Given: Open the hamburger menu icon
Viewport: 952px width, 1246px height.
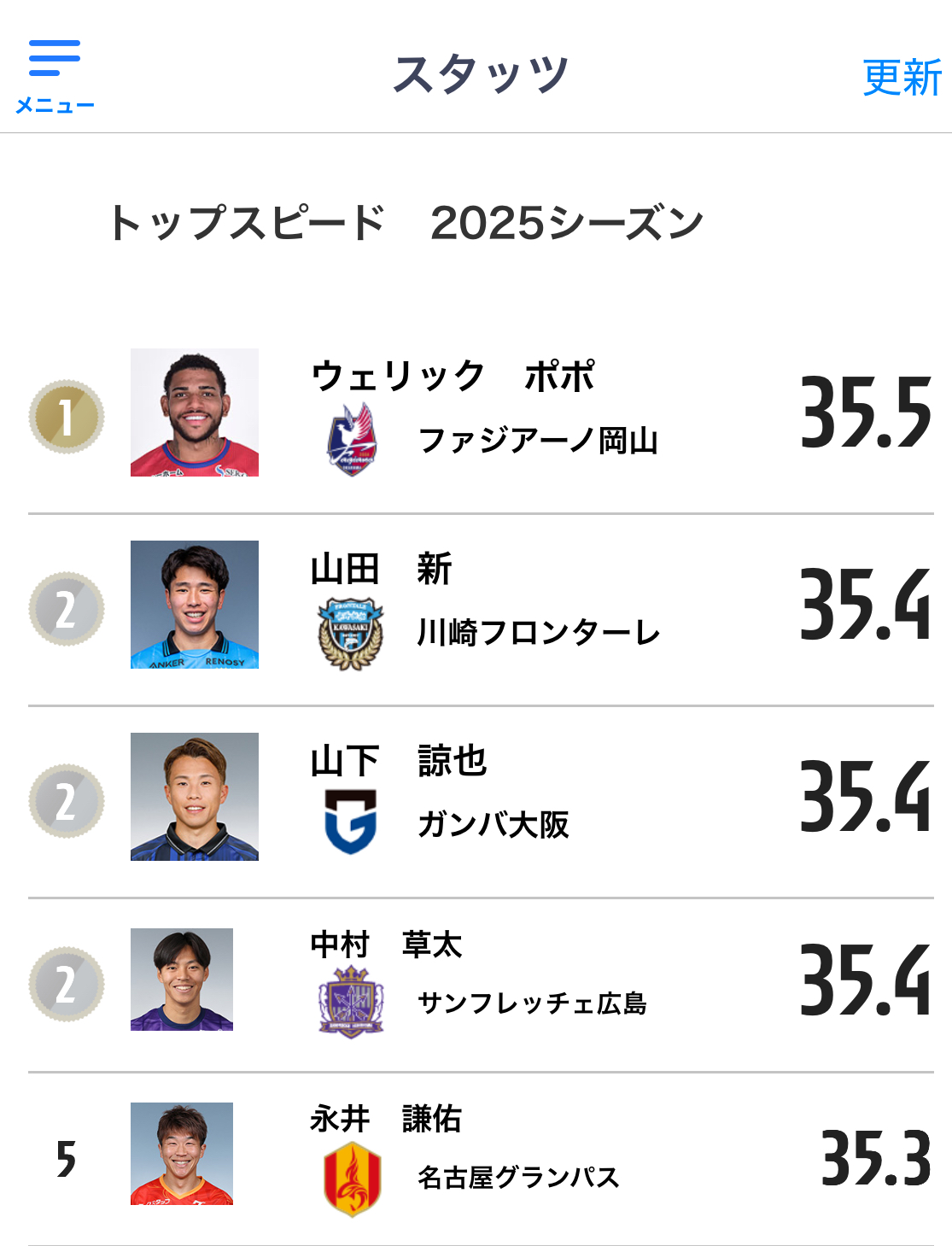Looking at the screenshot, I should (x=55, y=58).
